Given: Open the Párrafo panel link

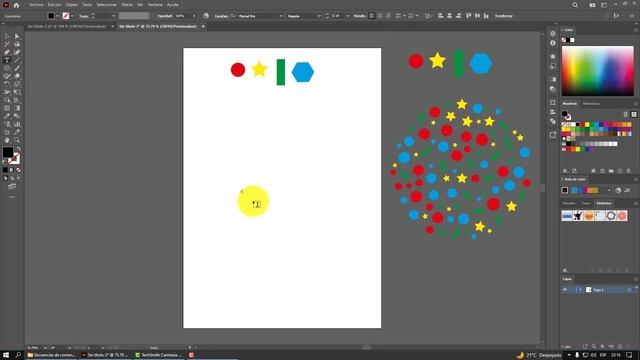Looking at the screenshot, I should (x=359, y=16).
